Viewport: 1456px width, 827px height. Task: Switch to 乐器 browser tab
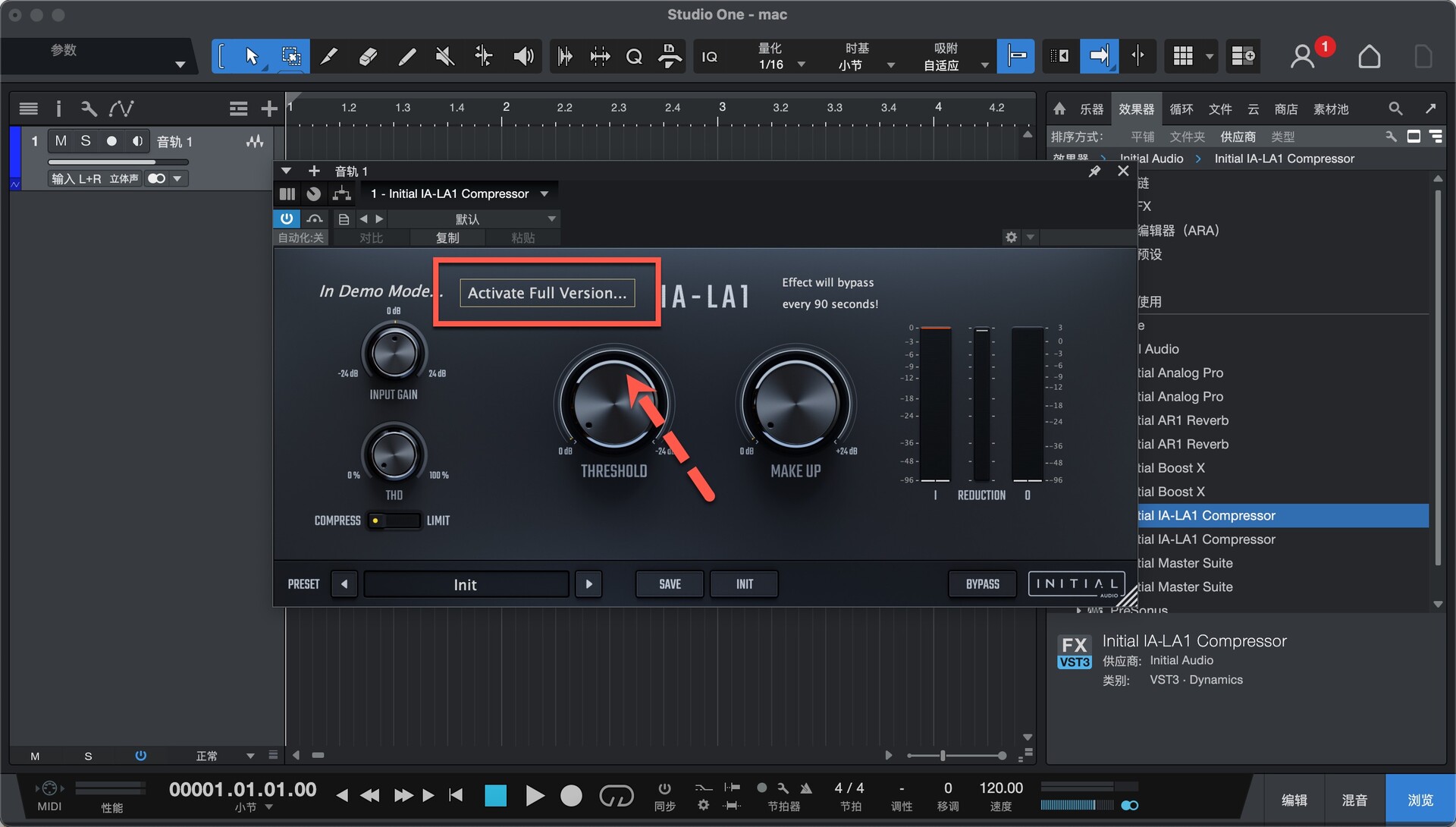(x=1091, y=109)
